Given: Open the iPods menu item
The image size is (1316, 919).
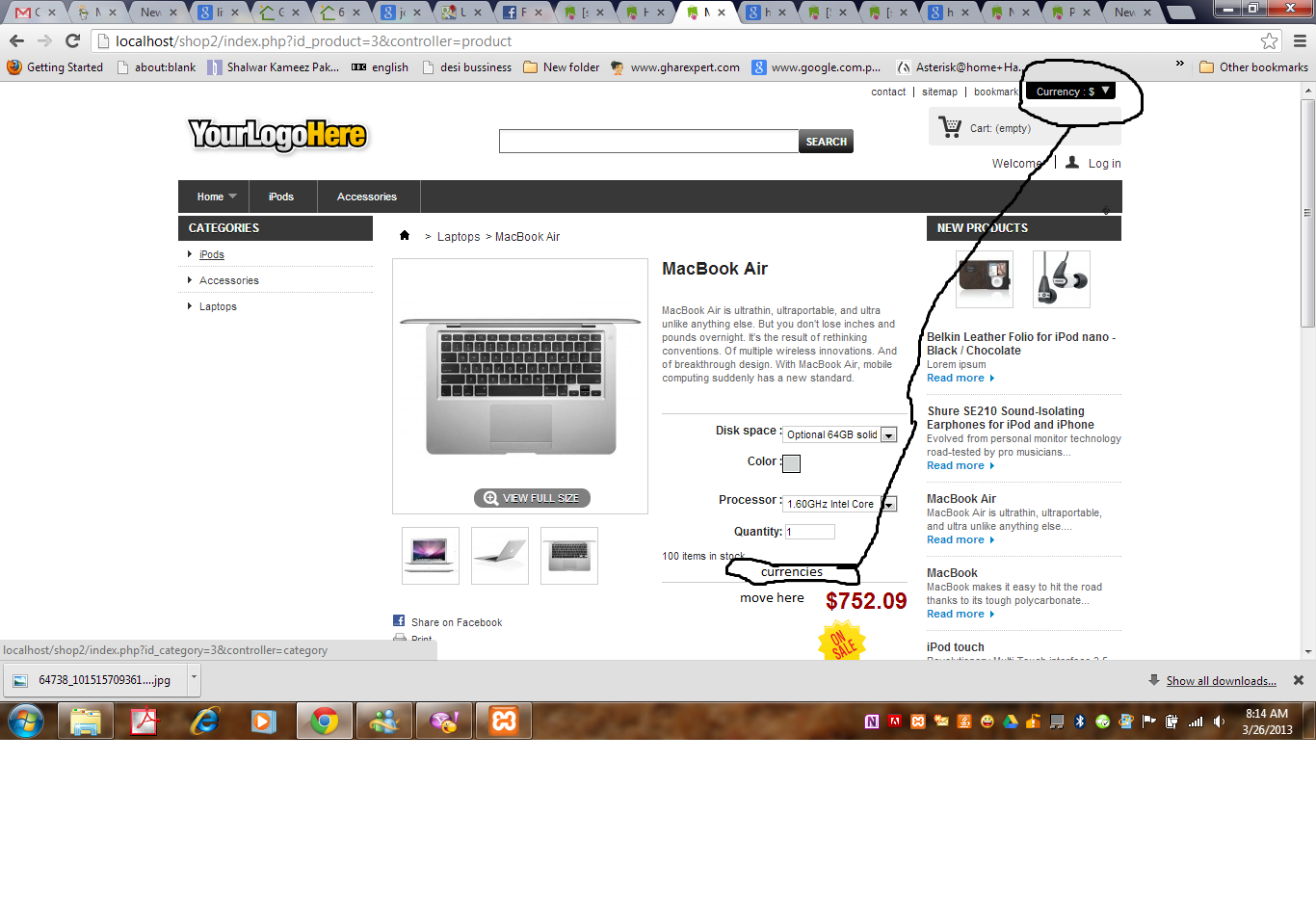Looking at the screenshot, I should 281,197.
